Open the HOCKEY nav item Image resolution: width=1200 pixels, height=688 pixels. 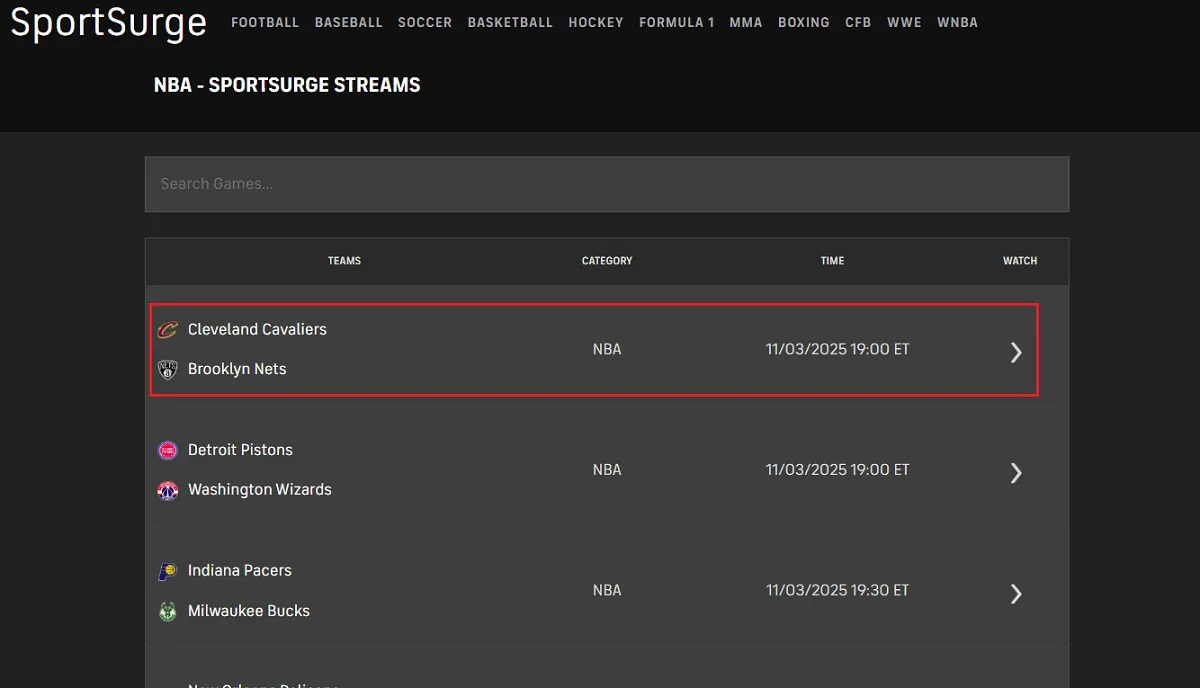[596, 22]
